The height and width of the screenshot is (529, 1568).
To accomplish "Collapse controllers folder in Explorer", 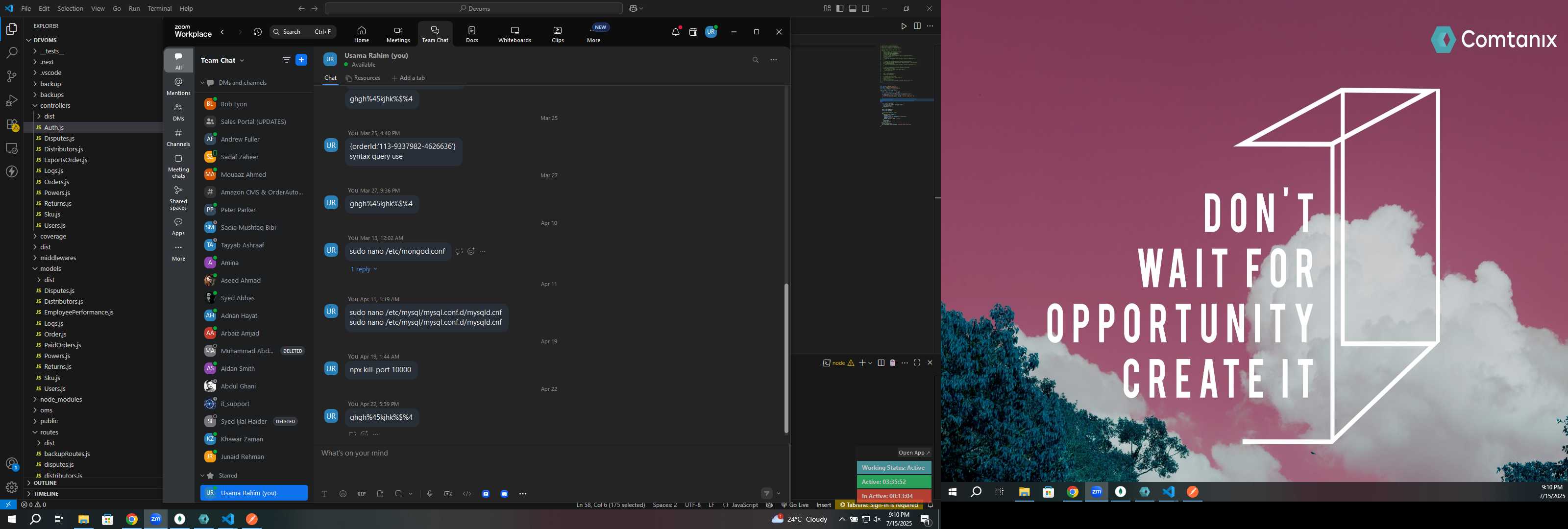I will (55, 105).
